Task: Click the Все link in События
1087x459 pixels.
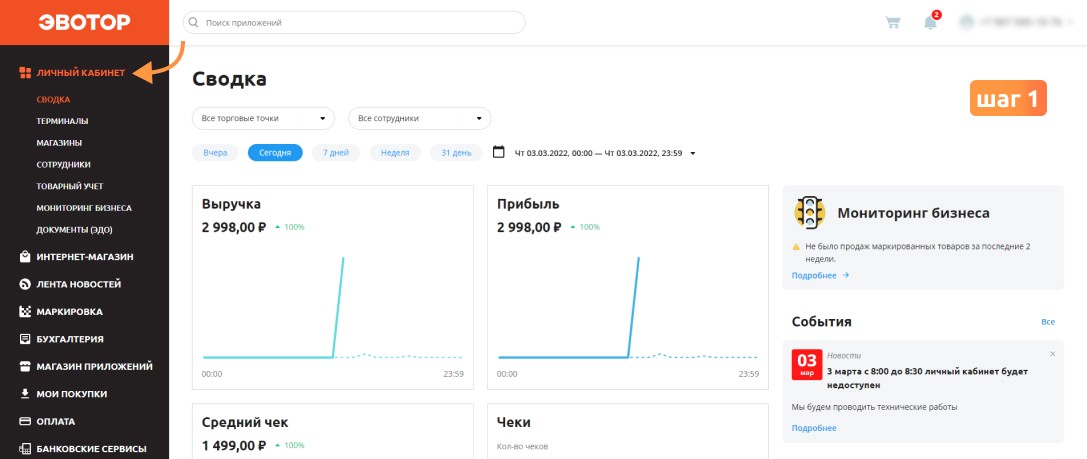Action: click(x=1048, y=322)
